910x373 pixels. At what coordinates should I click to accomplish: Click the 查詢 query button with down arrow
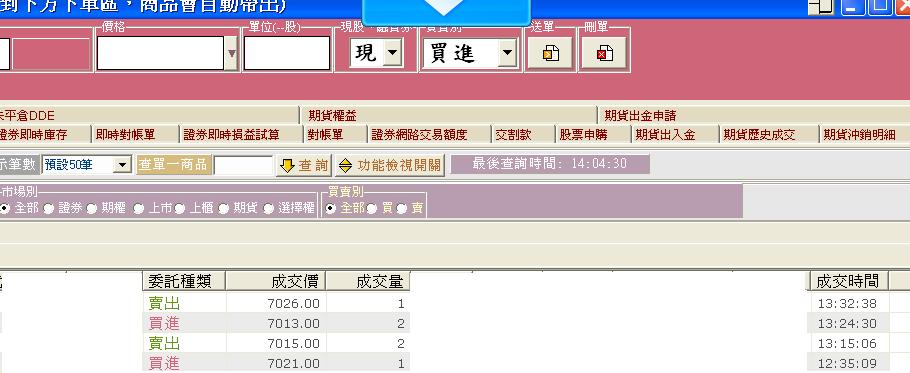tap(304, 165)
